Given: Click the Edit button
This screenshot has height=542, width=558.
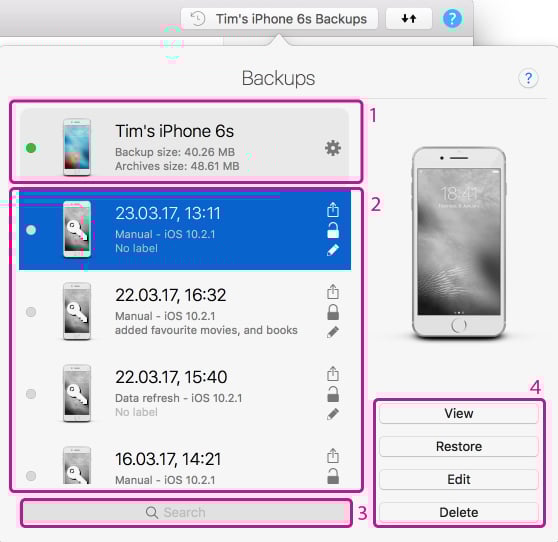Looking at the screenshot, I should [x=459, y=479].
